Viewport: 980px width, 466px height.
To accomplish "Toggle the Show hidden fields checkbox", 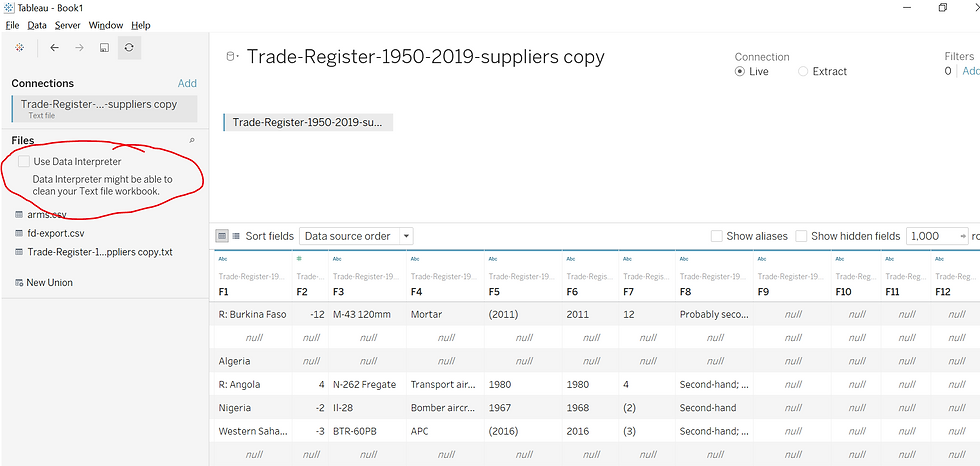I will coord(801,236).
